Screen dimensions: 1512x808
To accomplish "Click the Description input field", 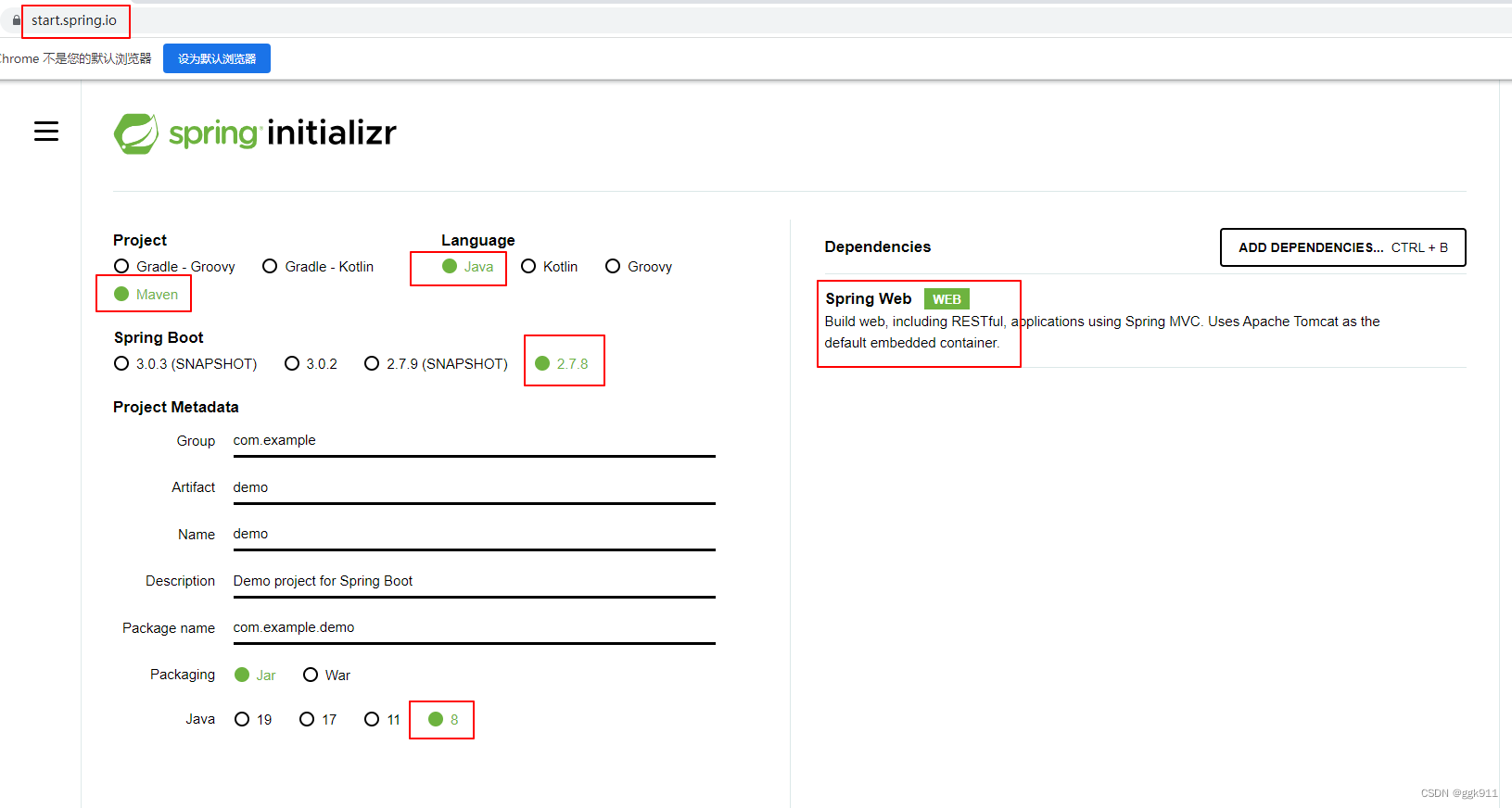I will 474,582.
